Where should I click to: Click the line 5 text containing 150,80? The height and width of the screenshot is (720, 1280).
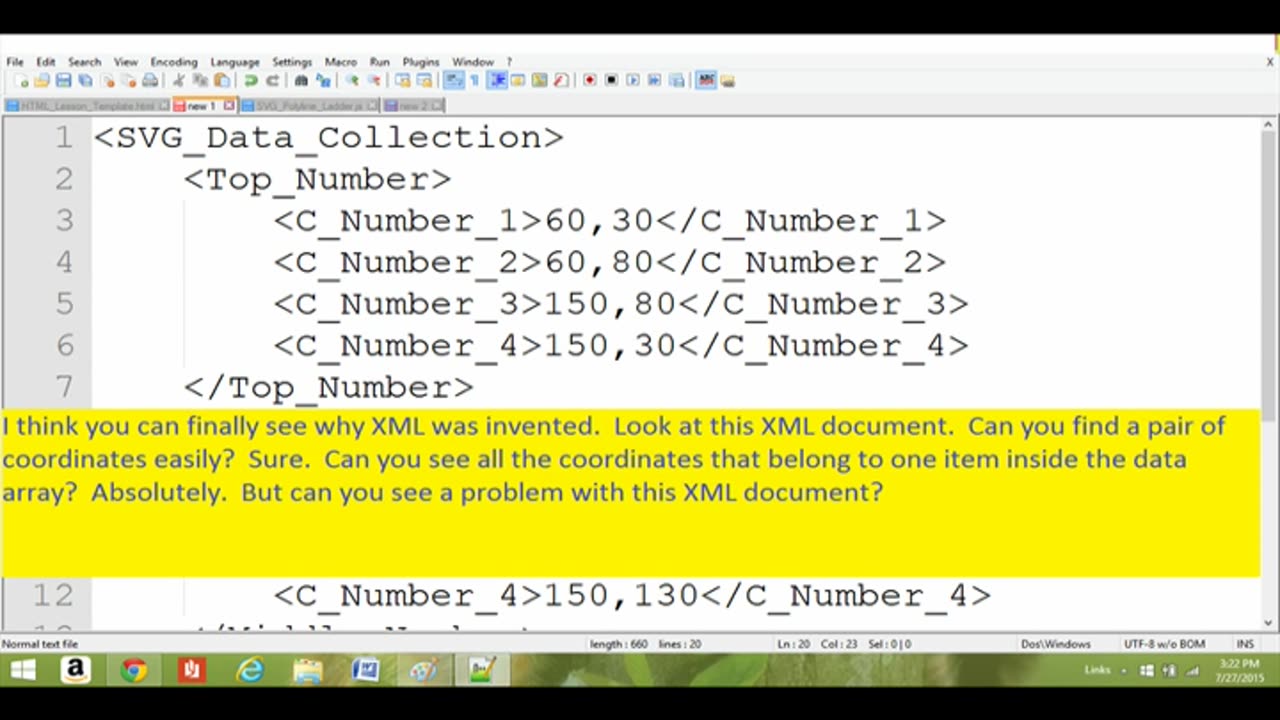pos(621,304)
